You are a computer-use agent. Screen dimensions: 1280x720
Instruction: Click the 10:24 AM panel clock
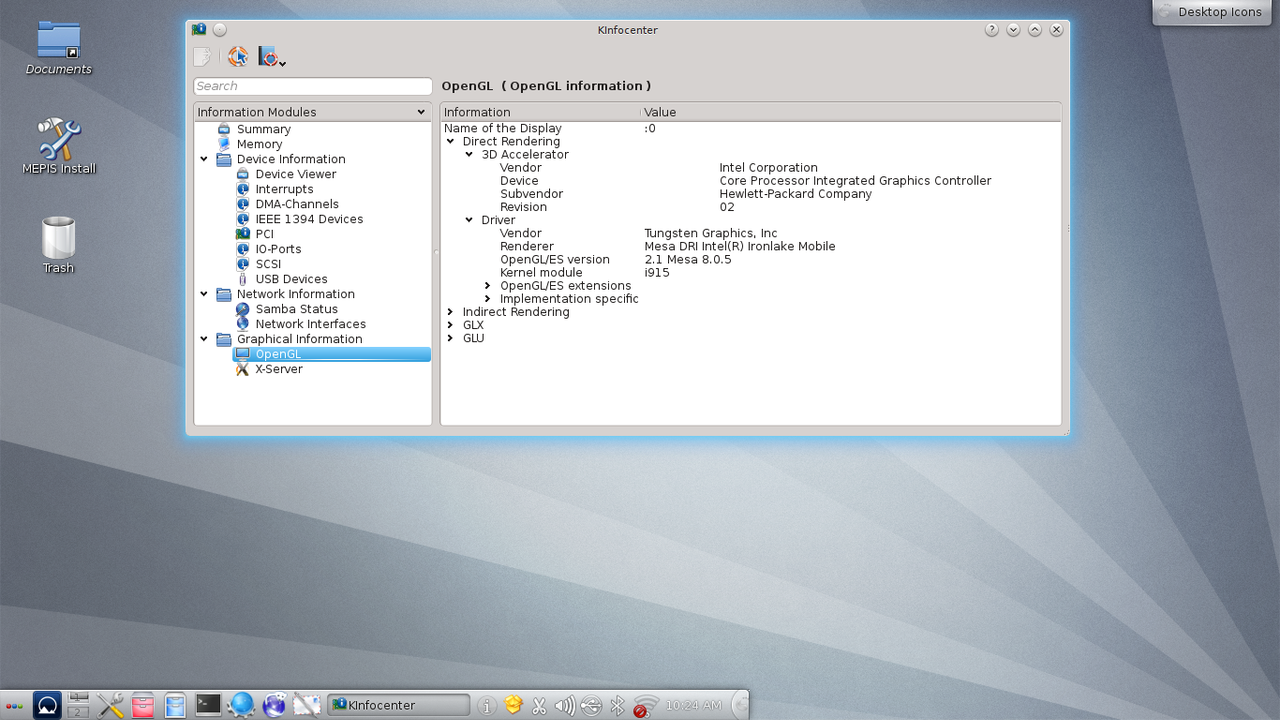693,705
